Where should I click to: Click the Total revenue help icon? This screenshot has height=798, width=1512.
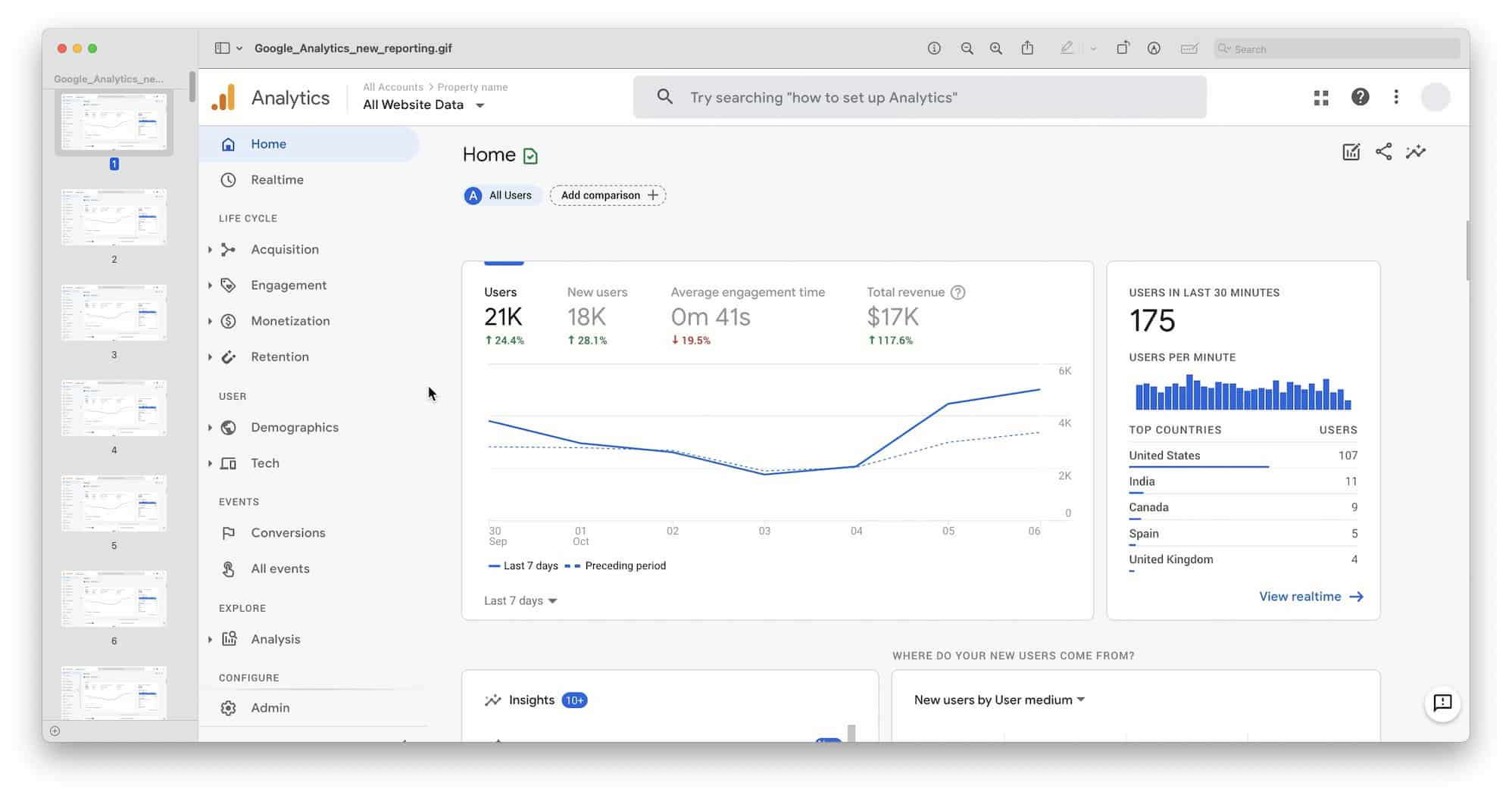(x=957, y=292)
